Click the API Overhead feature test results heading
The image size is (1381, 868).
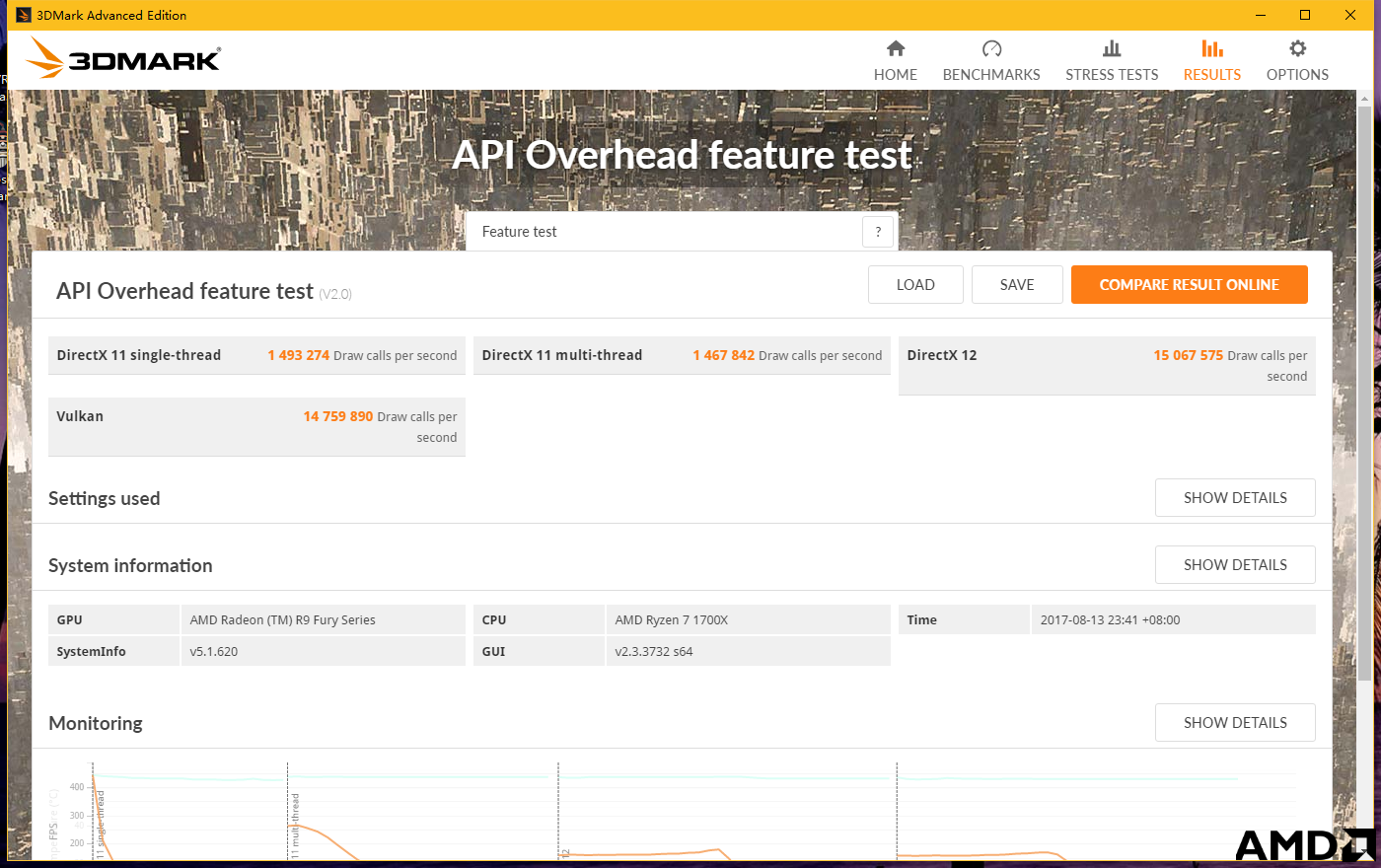tap(184, 291)
